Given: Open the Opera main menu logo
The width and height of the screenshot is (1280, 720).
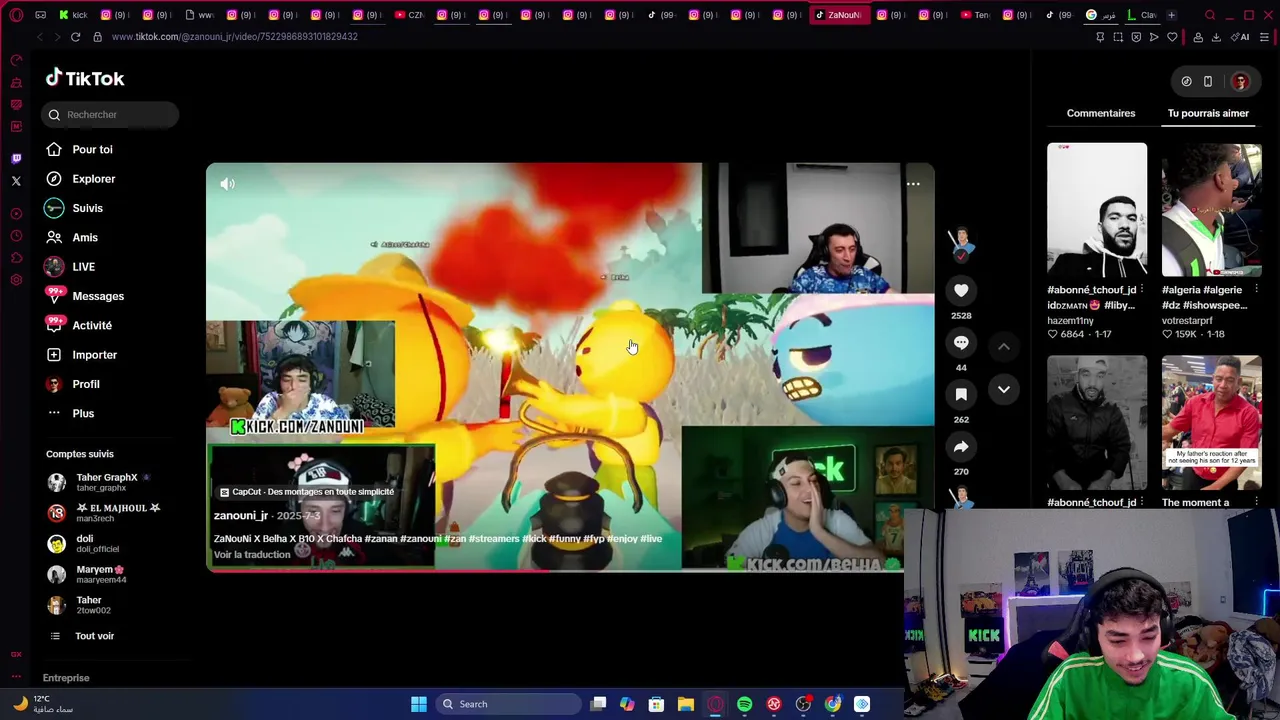Looking at the screenshot, I should [x=16, y=15].
